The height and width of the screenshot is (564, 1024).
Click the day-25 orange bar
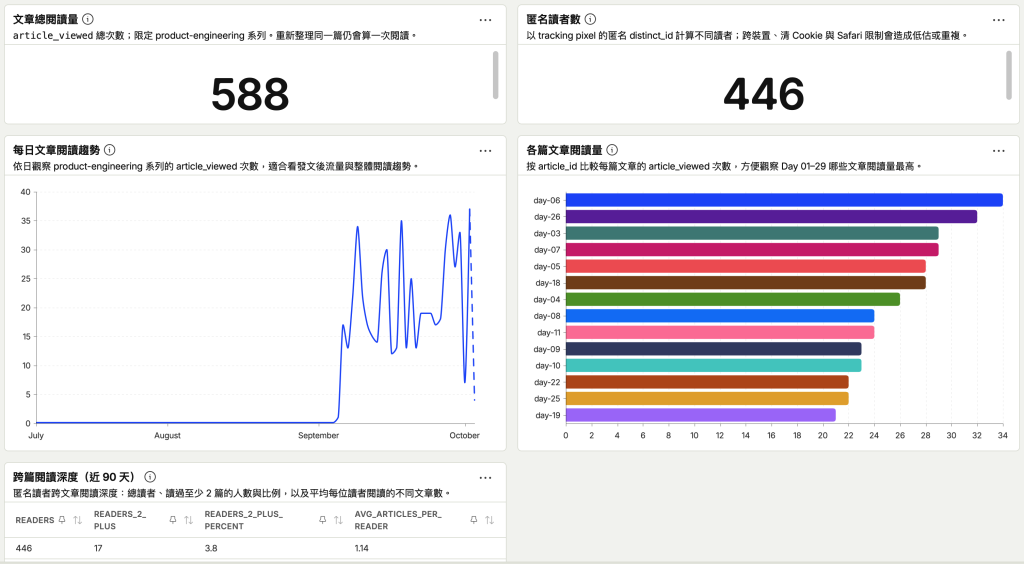(x=707, y=398)
